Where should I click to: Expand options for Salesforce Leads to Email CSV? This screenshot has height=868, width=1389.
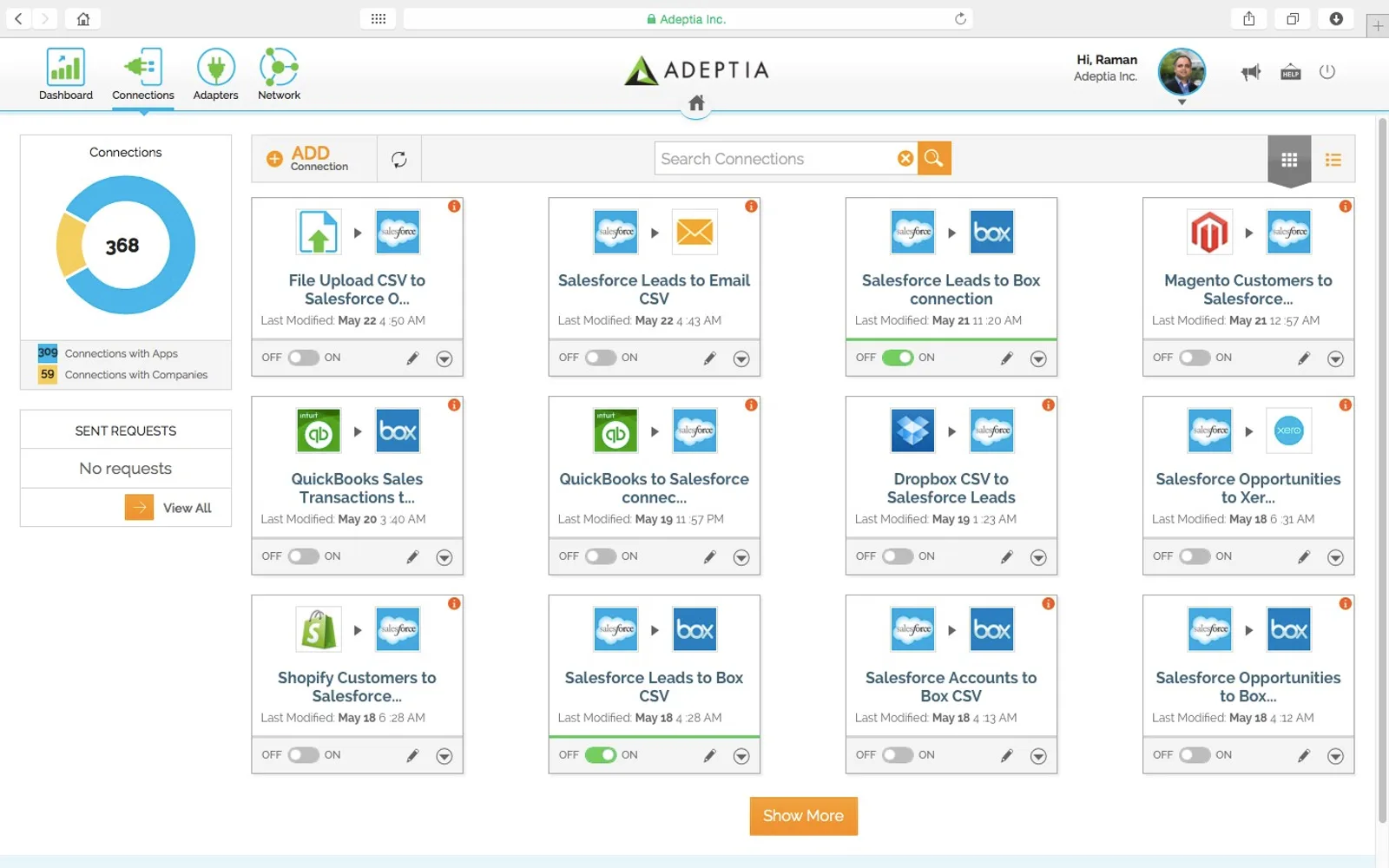[741, 359]
